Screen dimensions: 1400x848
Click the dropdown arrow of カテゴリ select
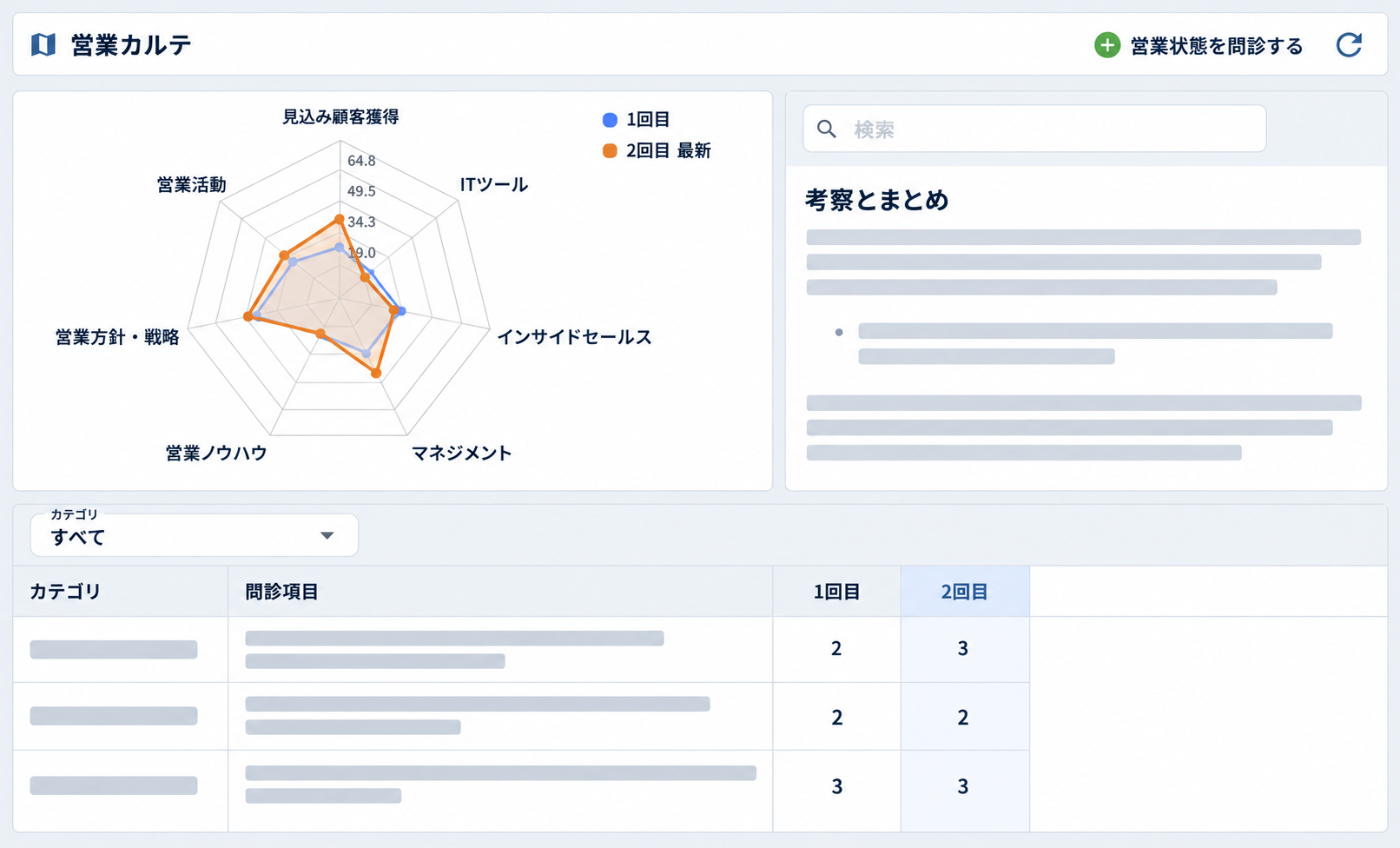(327, 536)
